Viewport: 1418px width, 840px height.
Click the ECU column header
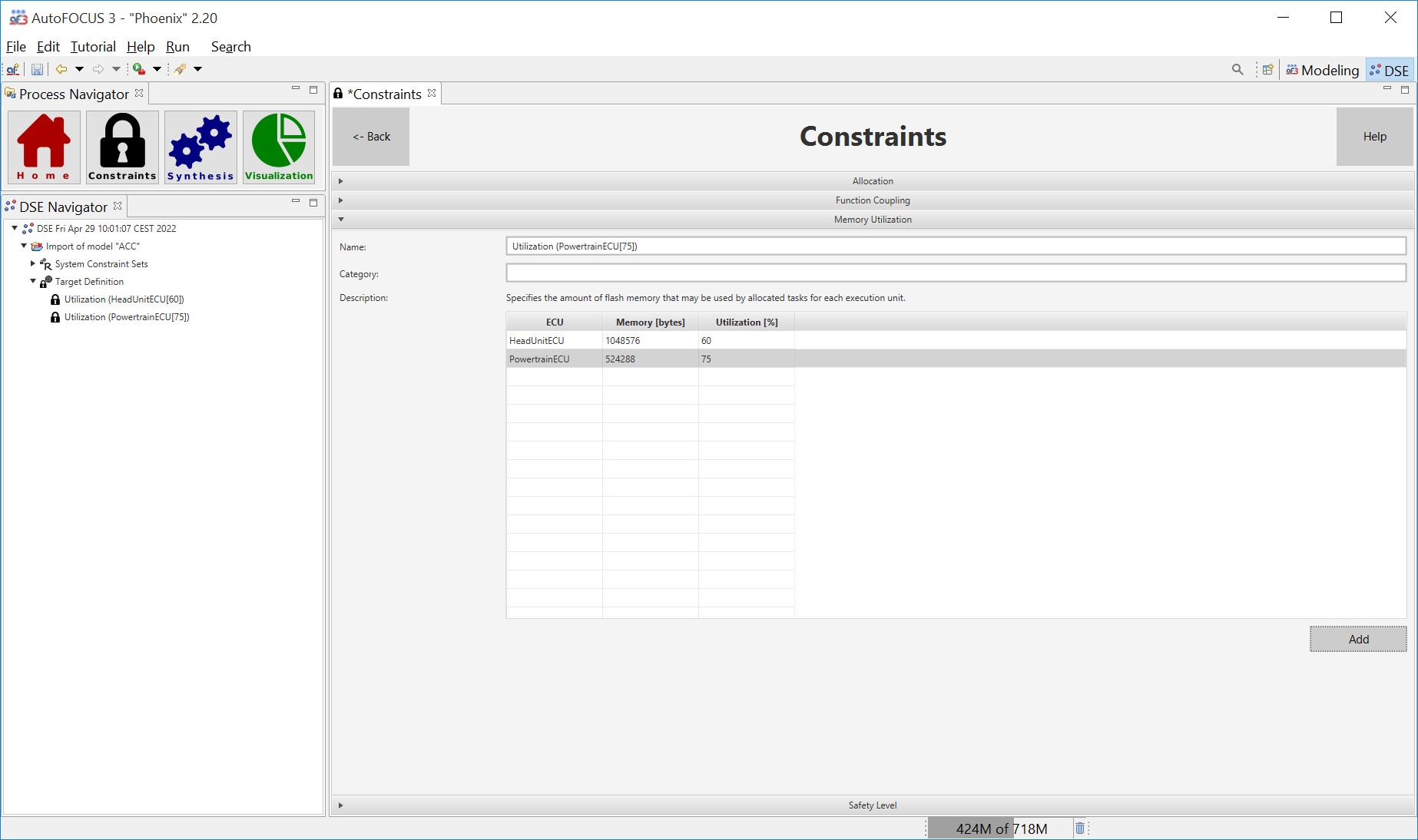554,322
